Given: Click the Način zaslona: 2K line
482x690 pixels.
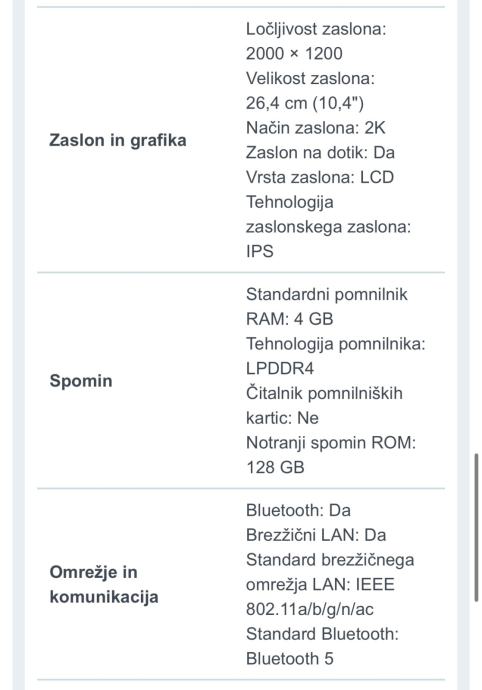Looking at the screenshot, I should tap(315, 128).
